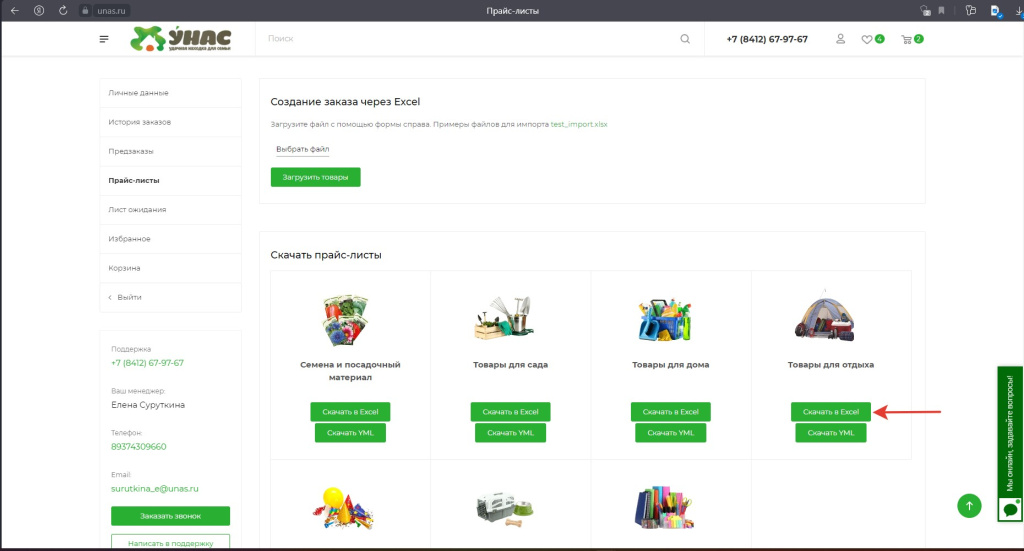The image size is (1024, 551).
Task: Click the scroll-to-top arrow button
Action: pos(969,505)
